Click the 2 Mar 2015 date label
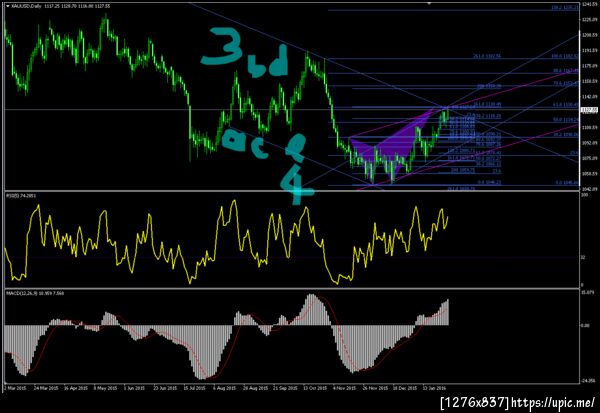This screenshot has width=600, height=413. (15, 388)
